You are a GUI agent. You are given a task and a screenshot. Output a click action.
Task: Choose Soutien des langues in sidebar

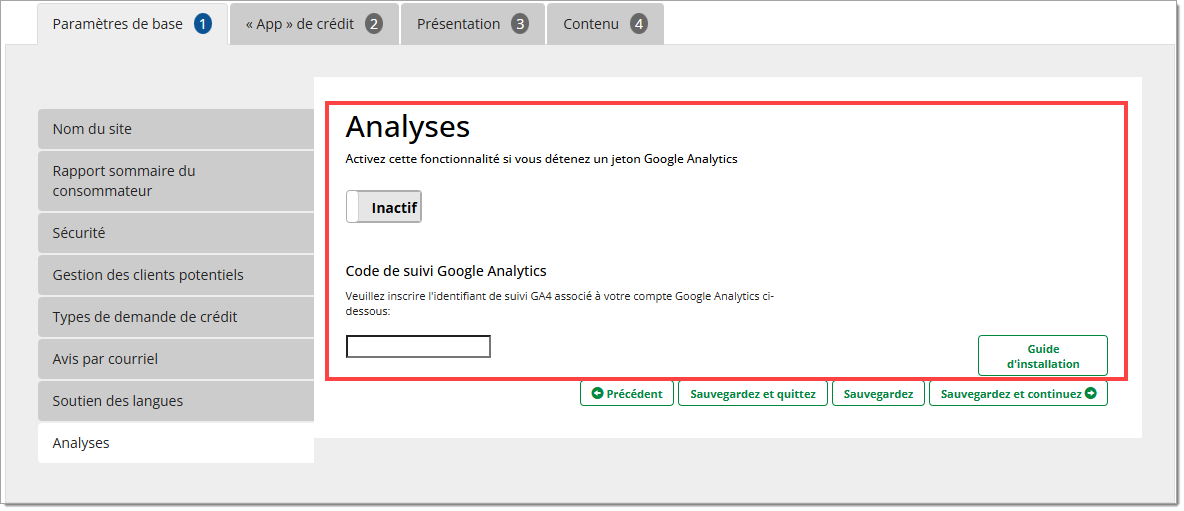(x=176, y=401)
